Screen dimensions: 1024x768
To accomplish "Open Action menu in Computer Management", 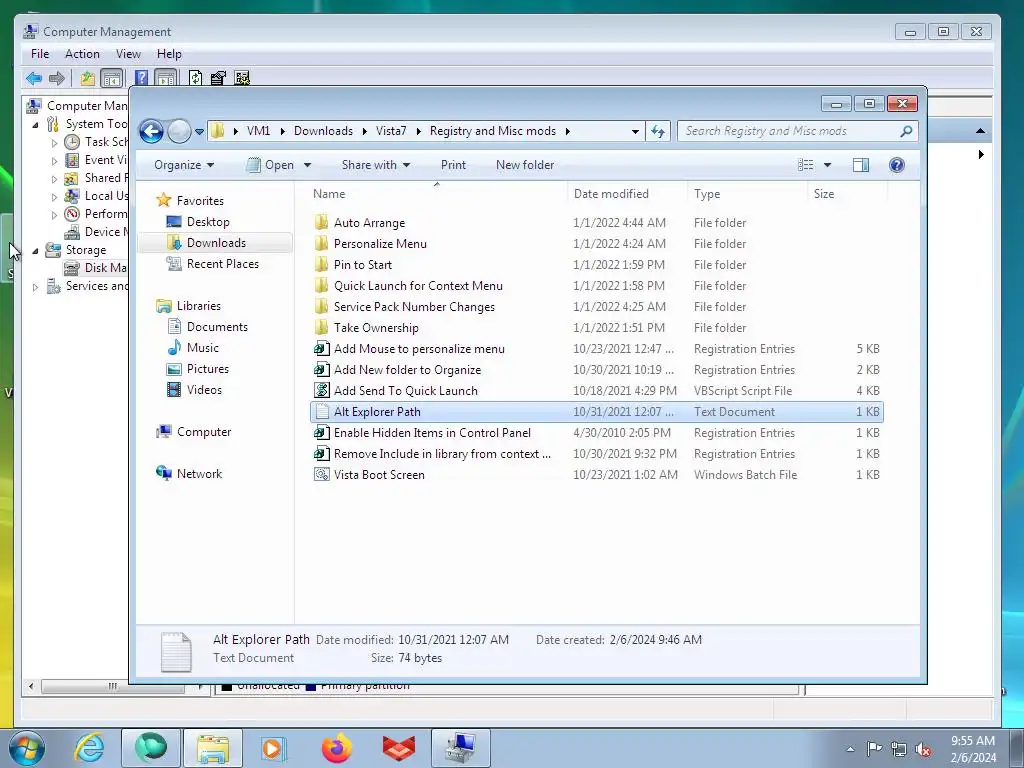I will (x=82, y=54).
